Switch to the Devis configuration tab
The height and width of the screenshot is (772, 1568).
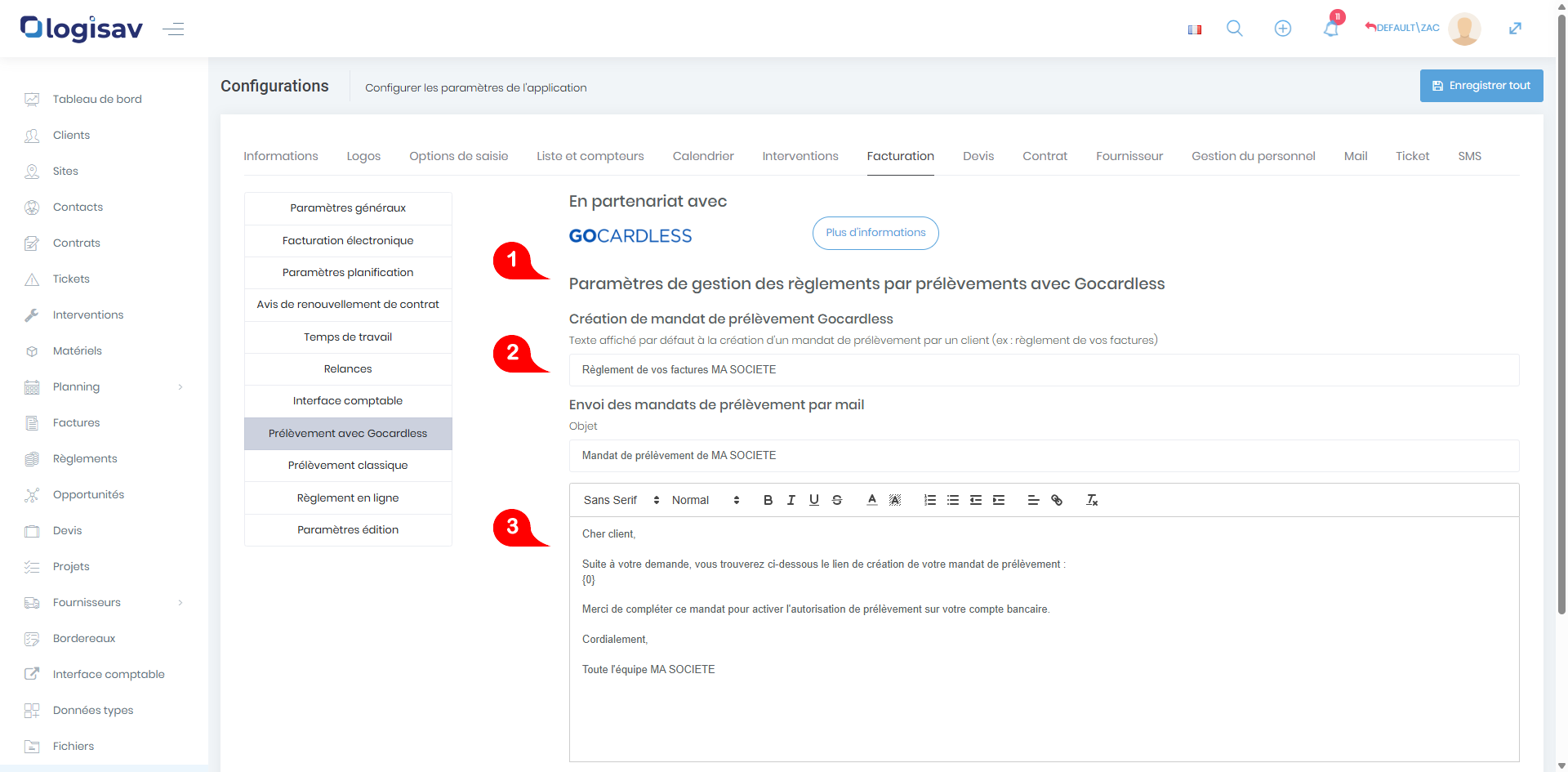[x=978, y=156]
